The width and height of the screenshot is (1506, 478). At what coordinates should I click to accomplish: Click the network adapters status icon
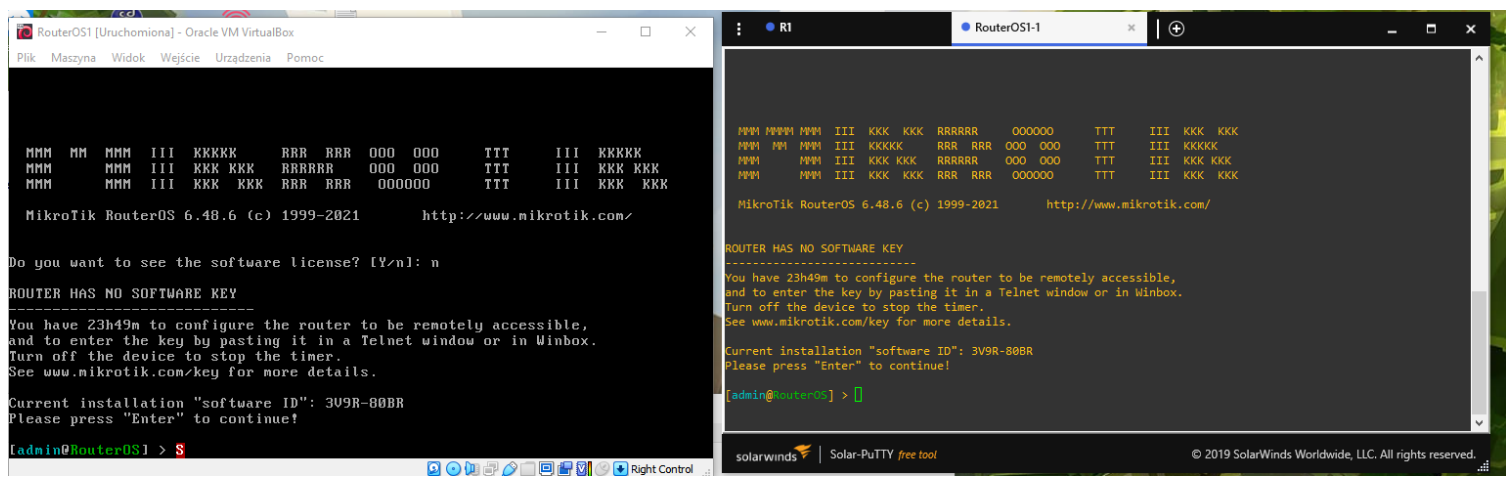pyautogui.click(x=490, y=469)
